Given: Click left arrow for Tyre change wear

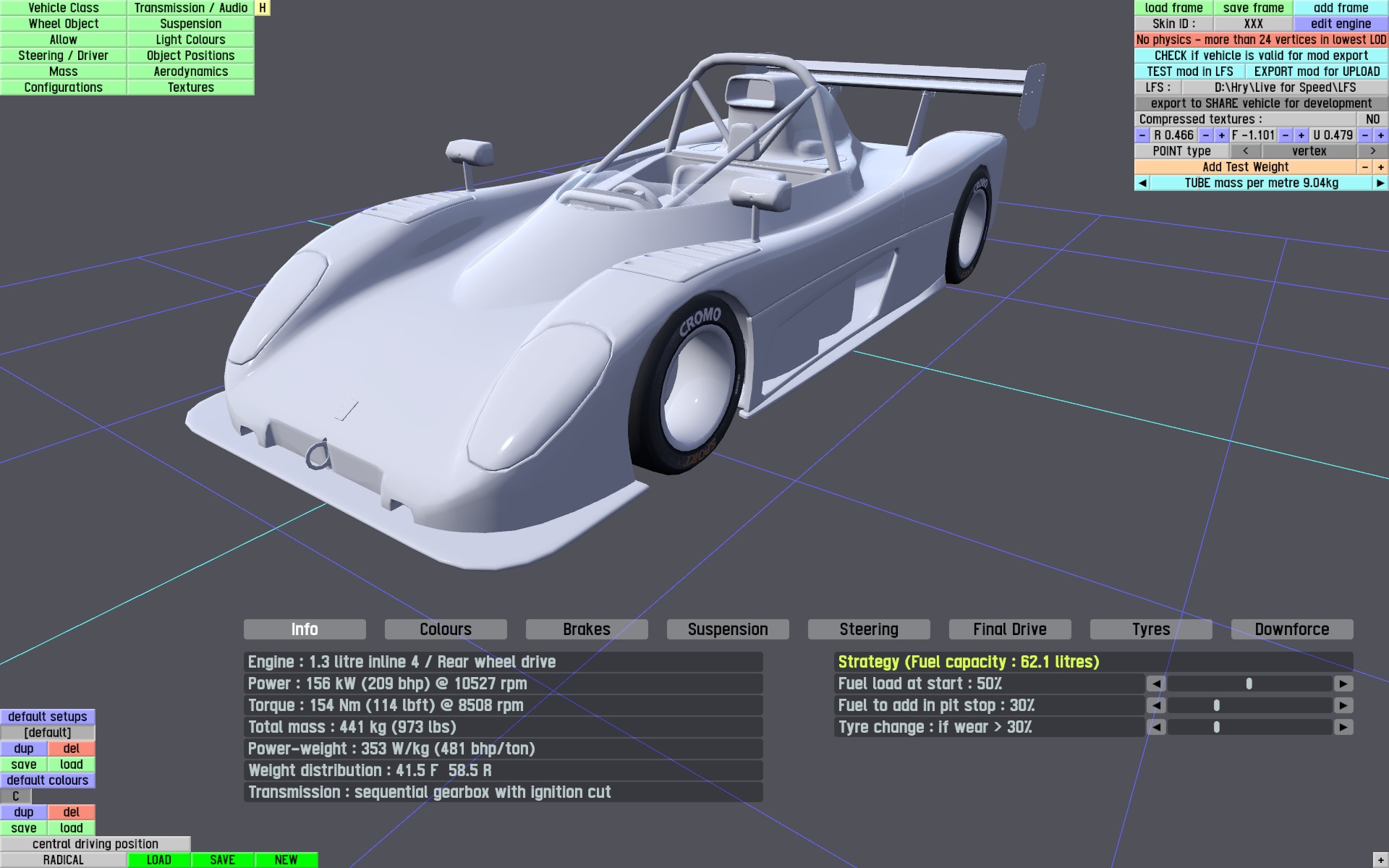Looking at the screenshot, I should [1156, 727].
